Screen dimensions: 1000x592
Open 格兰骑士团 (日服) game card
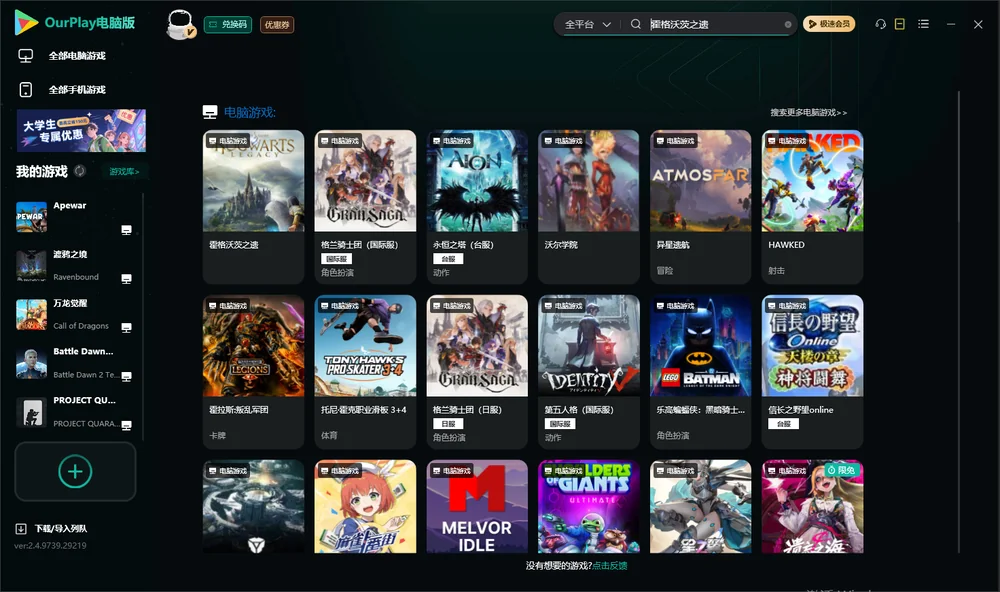(477, 371)
